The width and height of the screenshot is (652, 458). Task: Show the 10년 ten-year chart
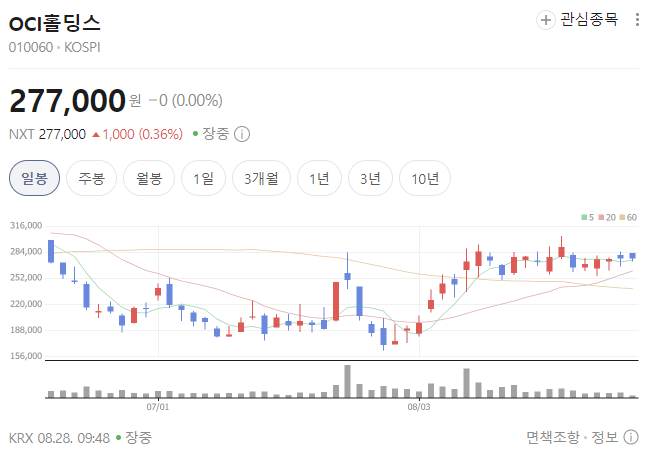(425, 178)
